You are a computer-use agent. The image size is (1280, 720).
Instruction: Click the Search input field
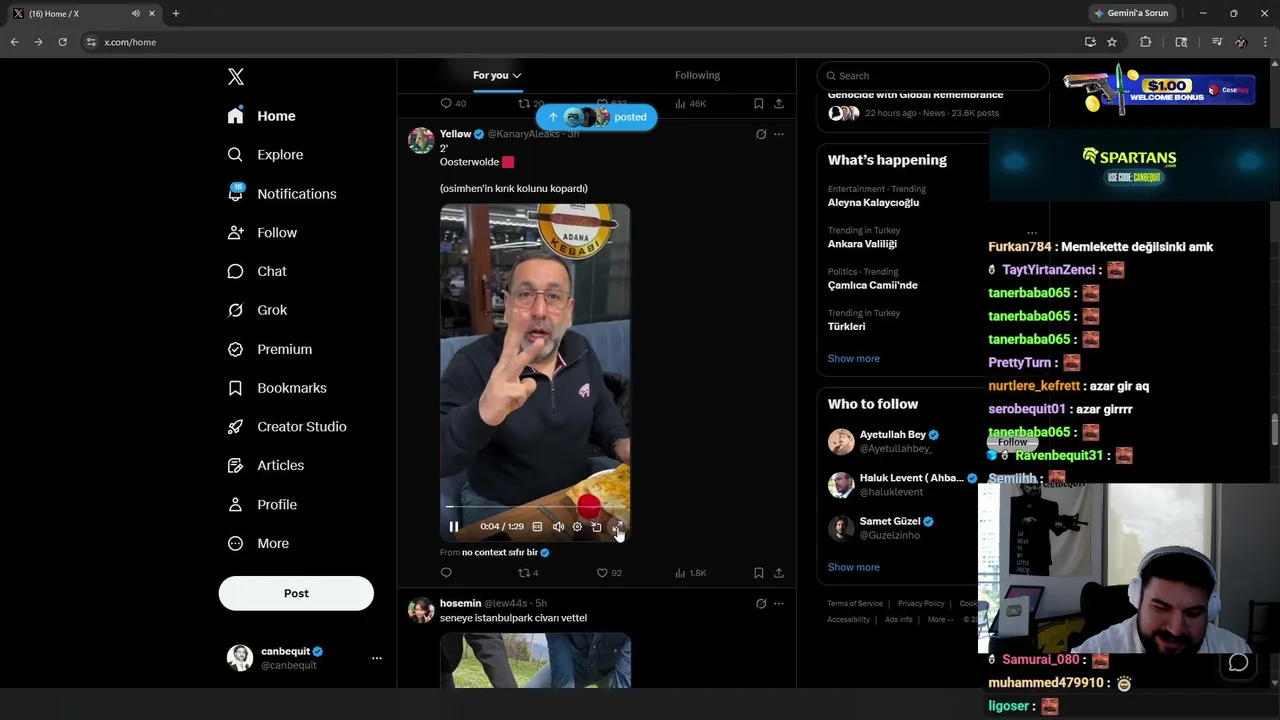tap(933, 76)
